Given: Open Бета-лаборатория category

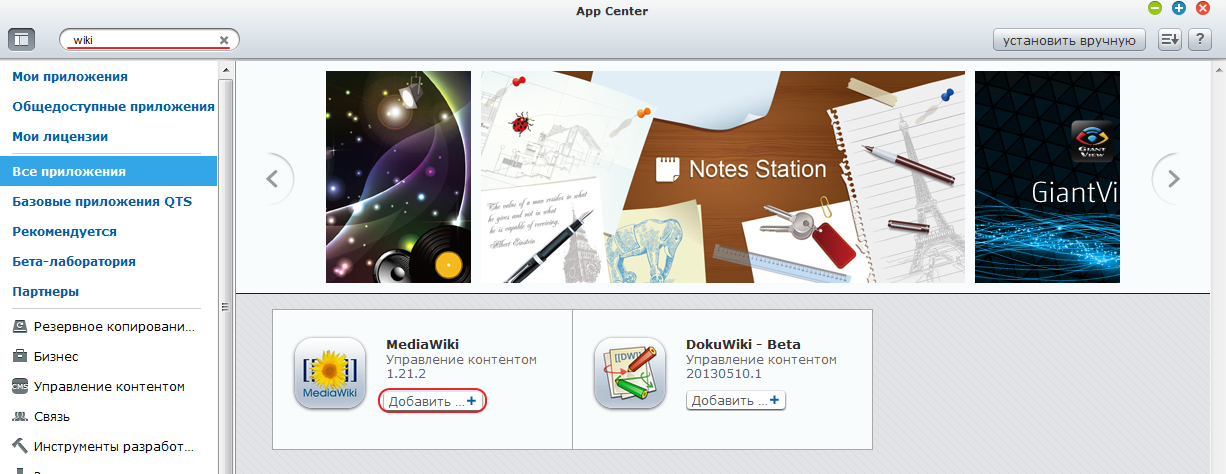Looking at the screenshot, I should [74, 261].
